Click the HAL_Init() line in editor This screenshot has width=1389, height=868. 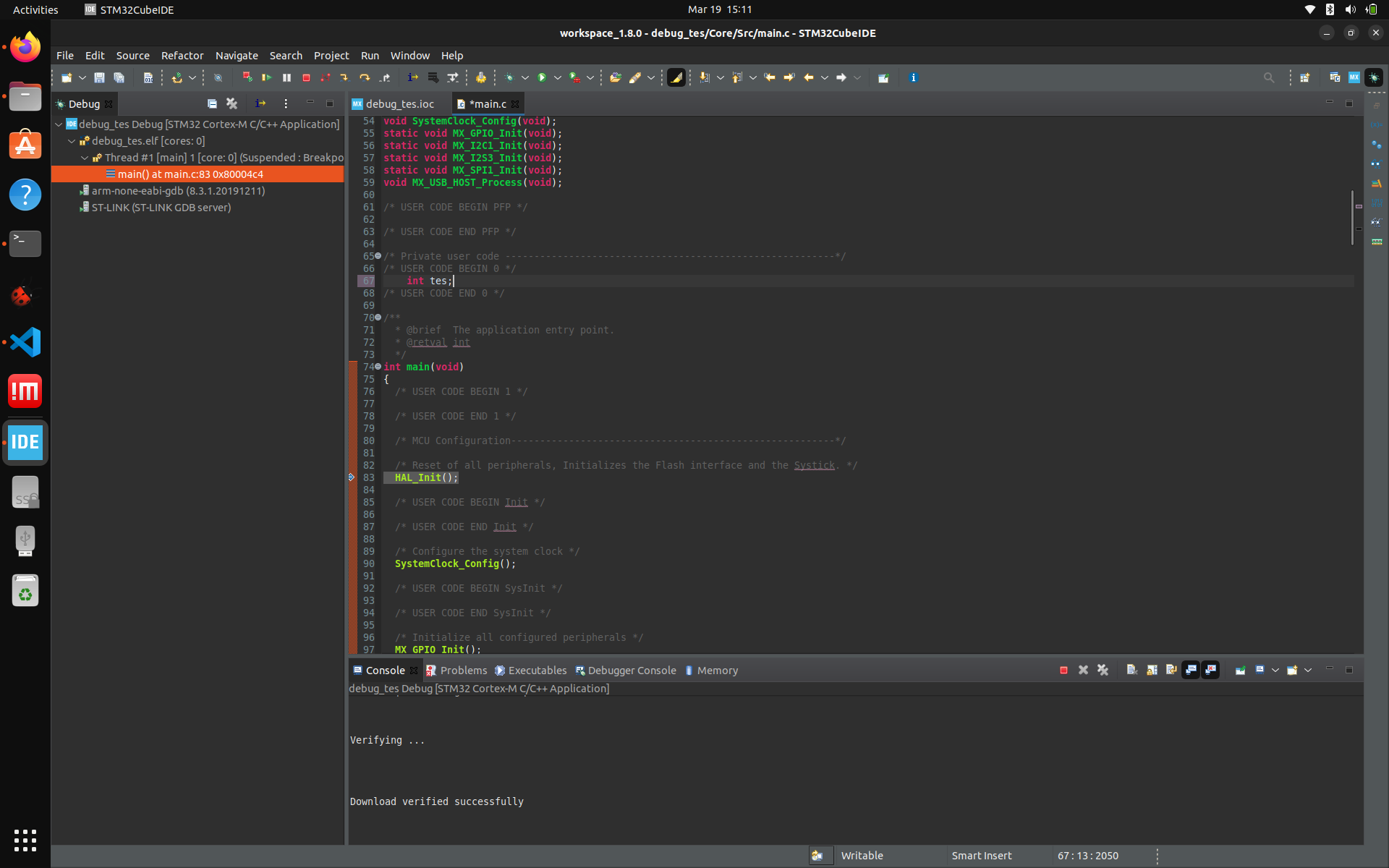point(427,477)
